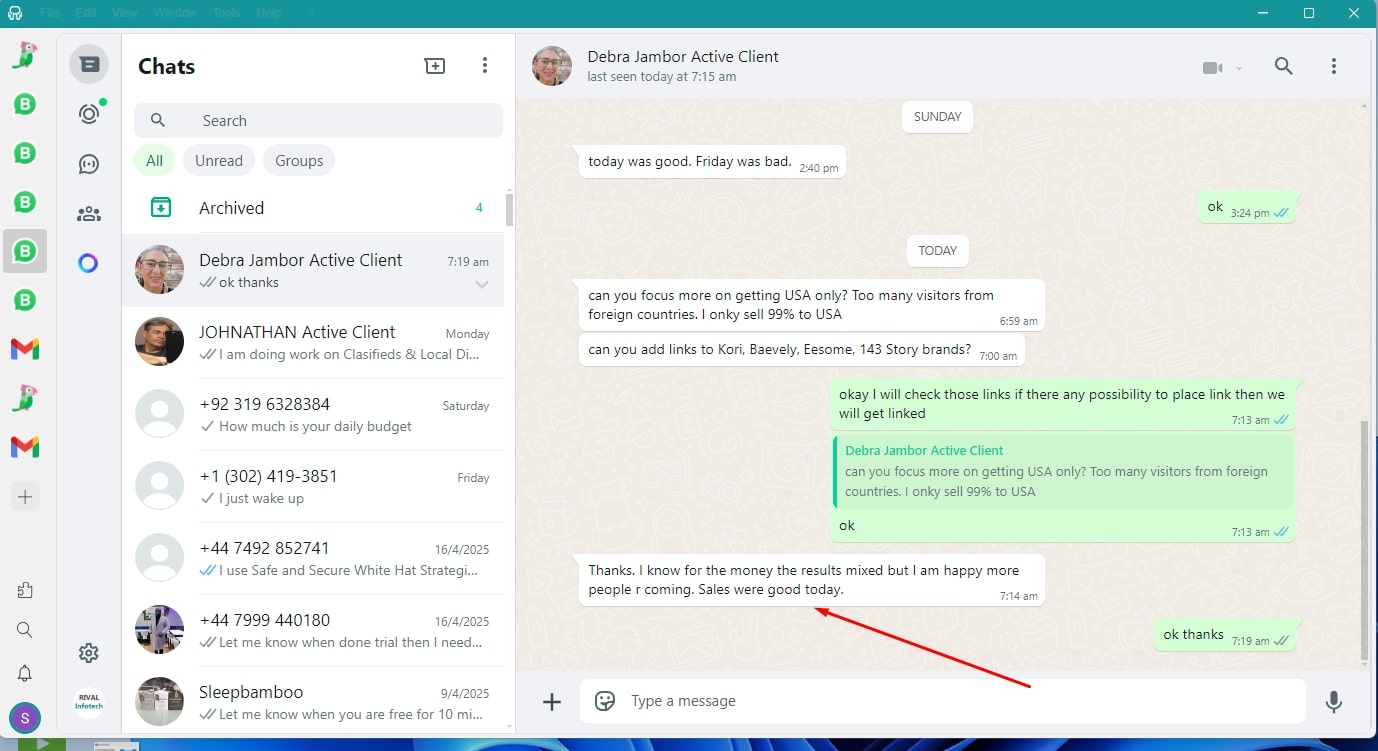Click the plus attach button beside message box
Image resolution: width=1378 pixels, height=751 pixels.
tap(552, 701)
